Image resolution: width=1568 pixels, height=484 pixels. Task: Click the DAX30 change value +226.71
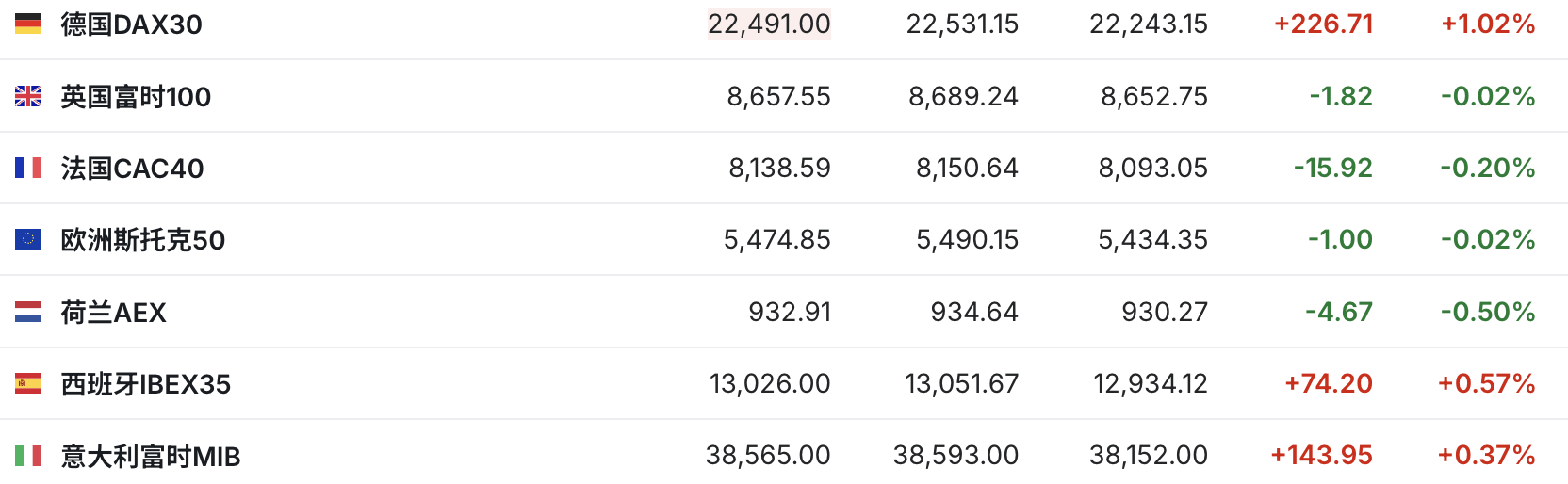coord(1323,24)
